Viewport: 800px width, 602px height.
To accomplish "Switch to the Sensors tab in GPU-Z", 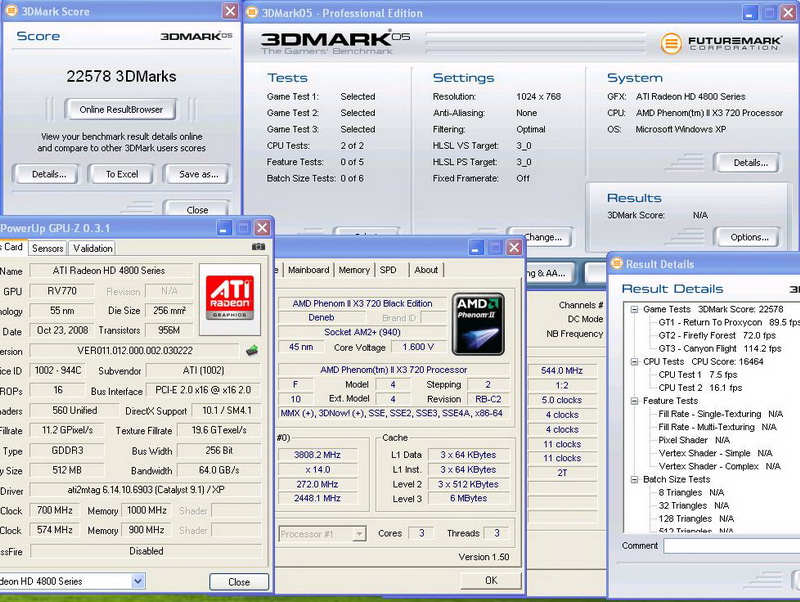I will pos(47,248).
